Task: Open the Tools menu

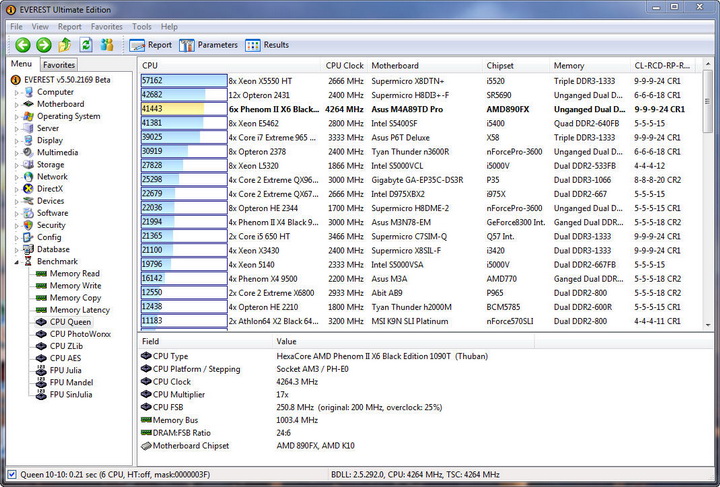Action: click(x=141, y=27)
